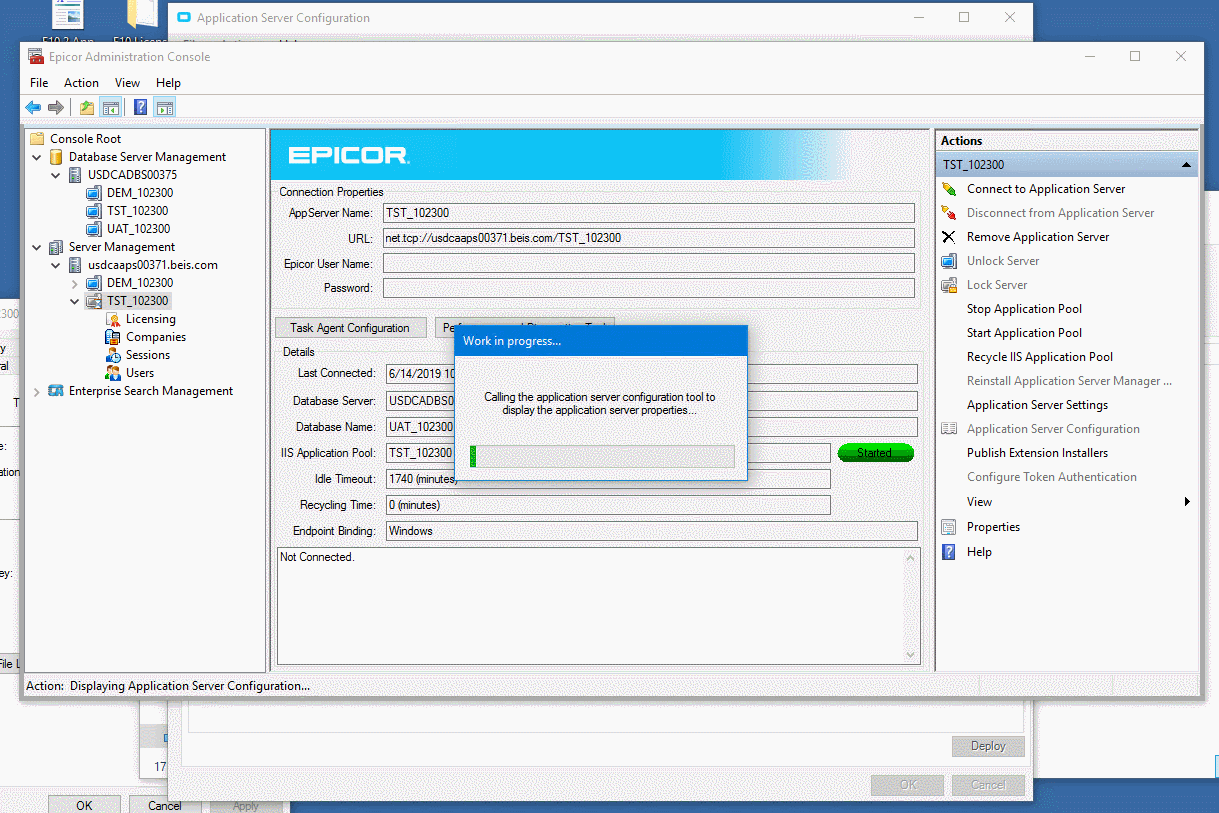Click Publish Extension Installers
Viewport: 1219px width, 813px height.
tap(1037, 453)
